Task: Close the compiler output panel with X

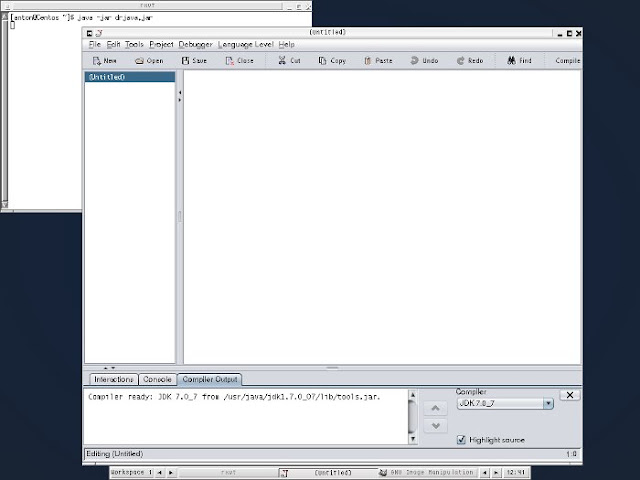Action: pos(570,395)
